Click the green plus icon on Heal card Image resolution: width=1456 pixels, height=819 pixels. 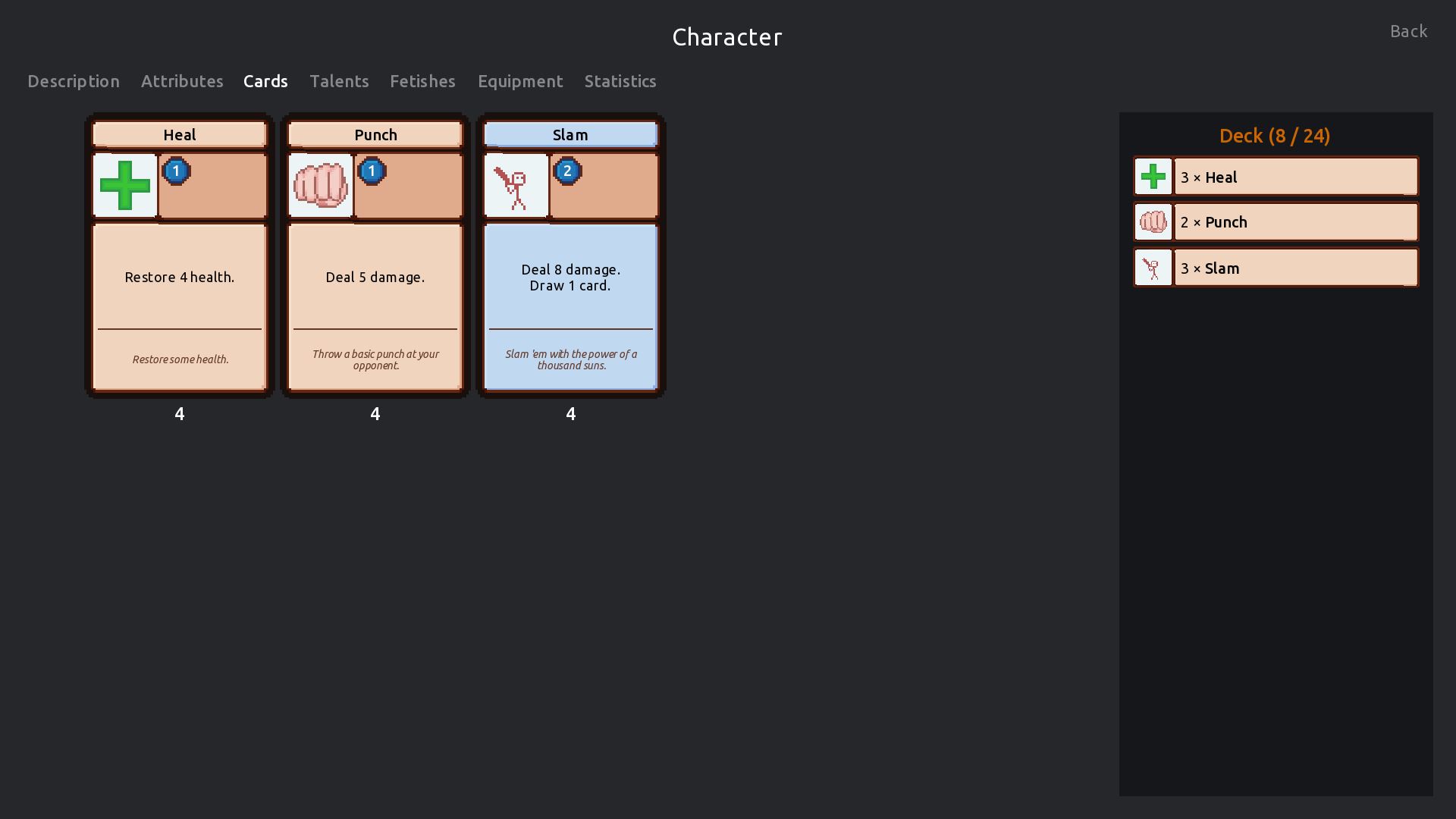click(125, 186)
